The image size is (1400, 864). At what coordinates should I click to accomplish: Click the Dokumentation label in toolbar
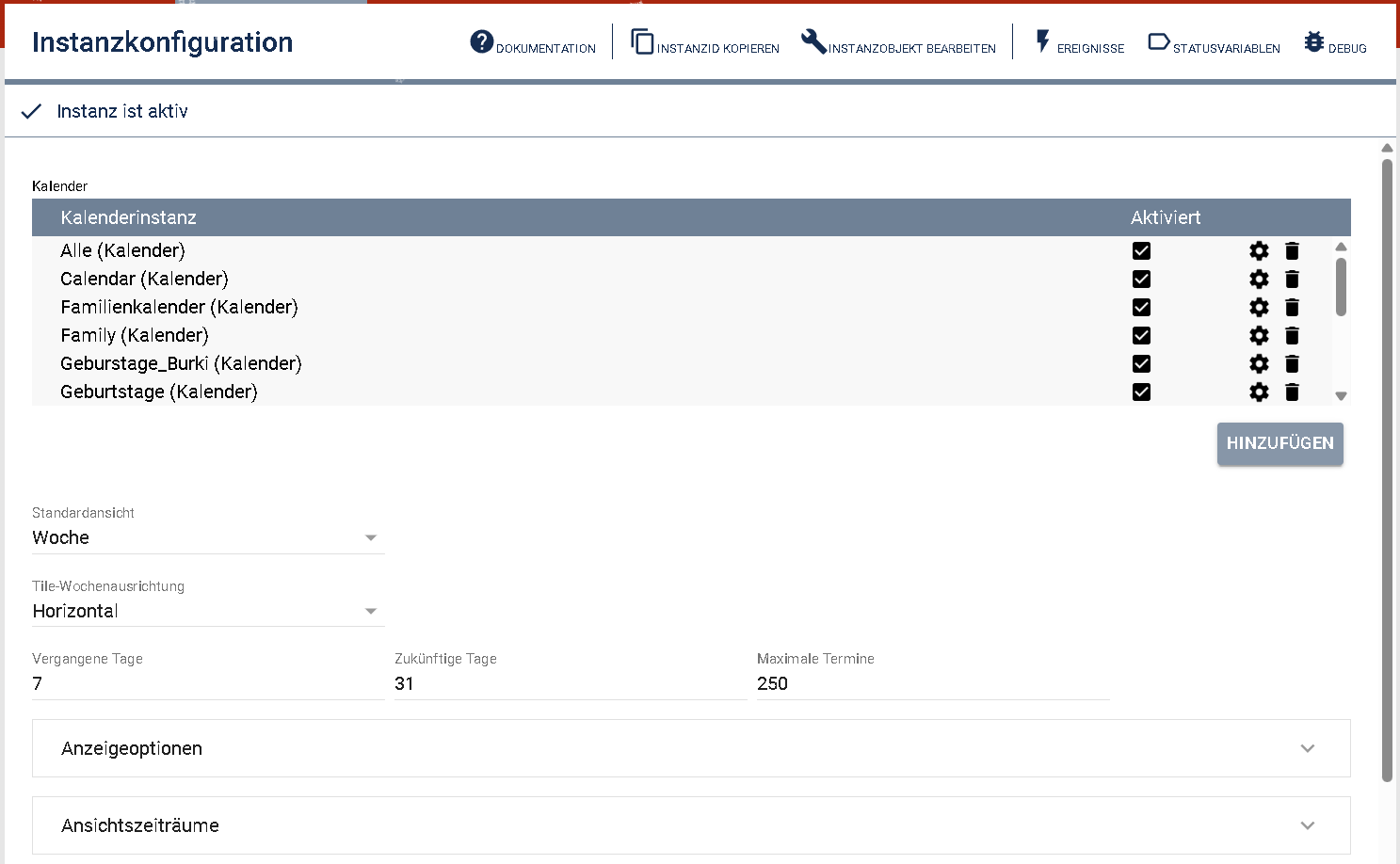coord(546,49)
